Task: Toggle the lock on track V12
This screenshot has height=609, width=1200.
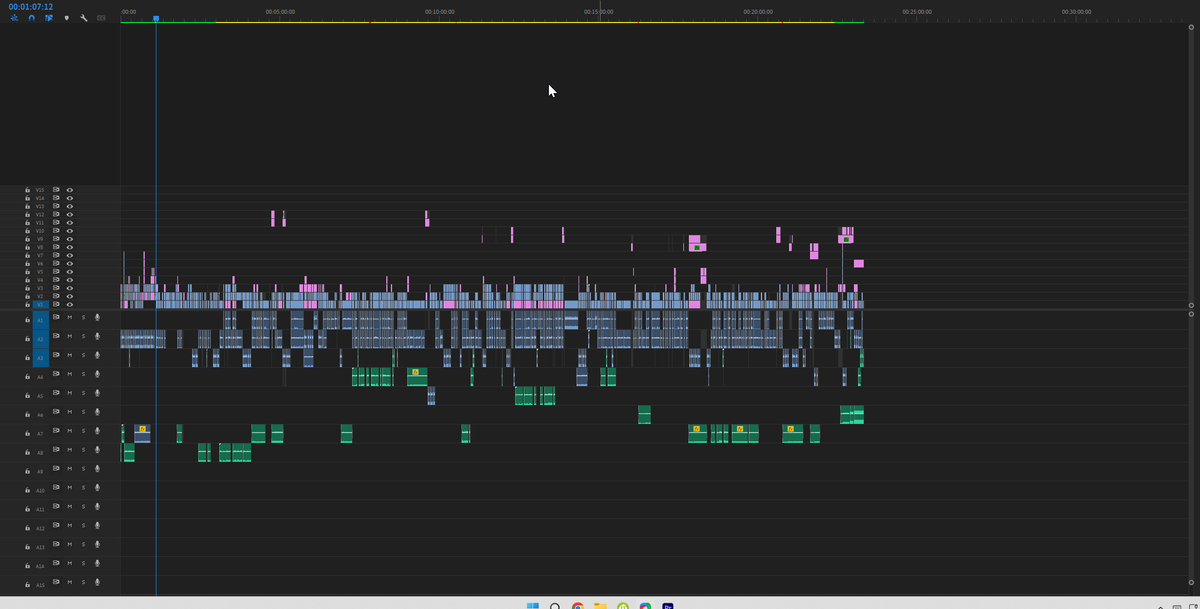Action: coord(27,214)
